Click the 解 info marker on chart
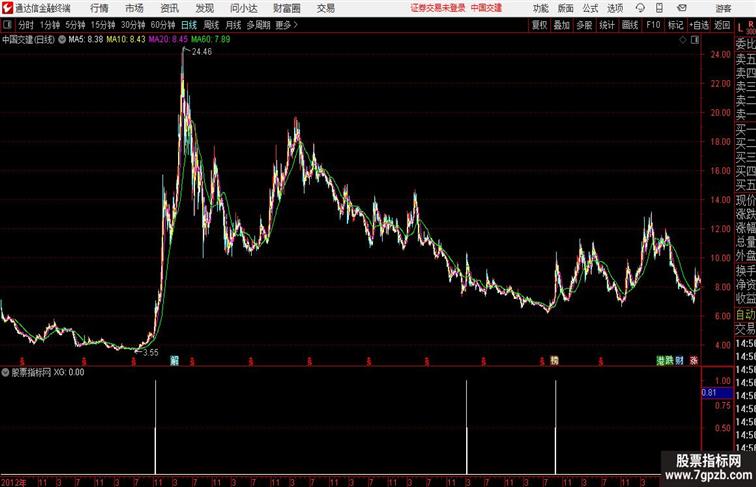 175,360
